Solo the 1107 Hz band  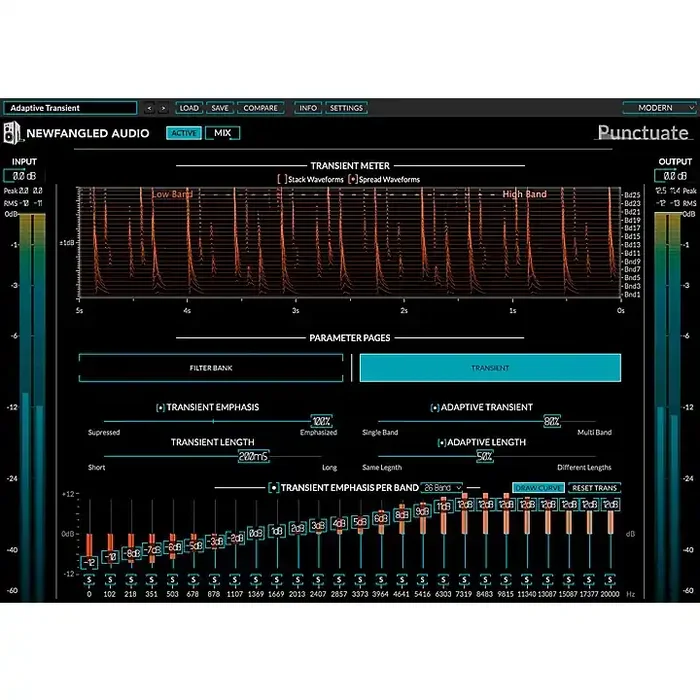235,580
